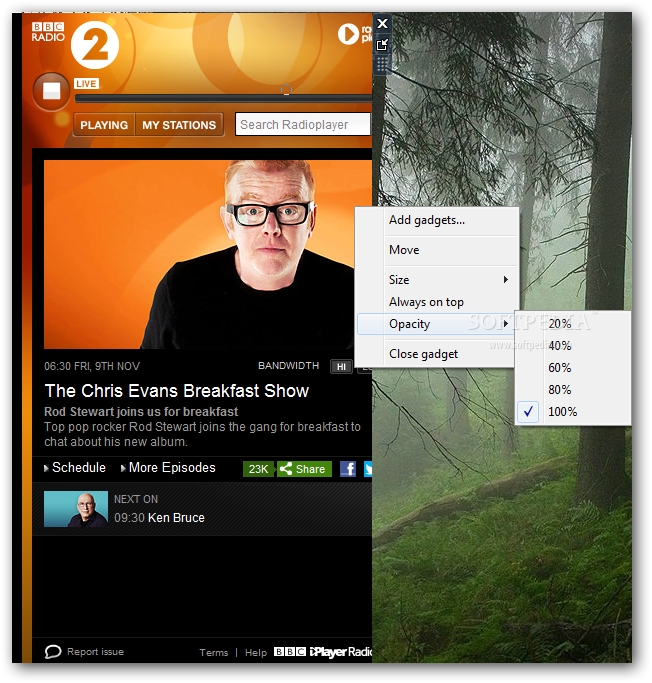The width and height of the screenshot is (652, 683).
Task: Focus the Search Radioplayer field
Action: click(x=303, y=125)
